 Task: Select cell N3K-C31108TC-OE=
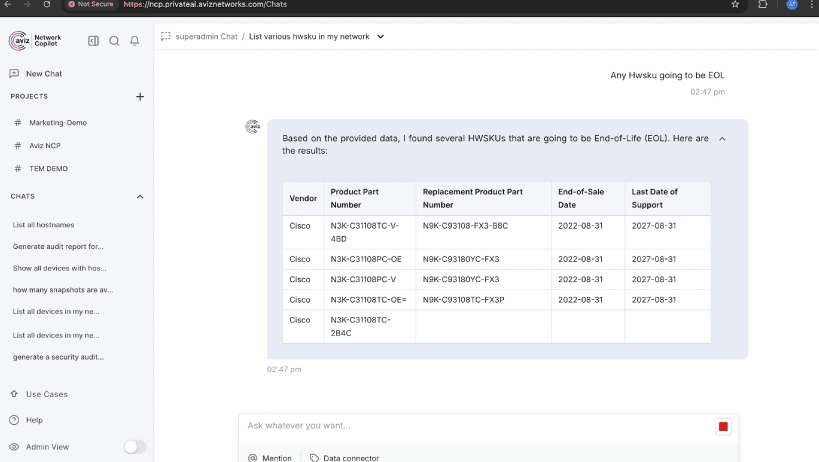(368, 300)
